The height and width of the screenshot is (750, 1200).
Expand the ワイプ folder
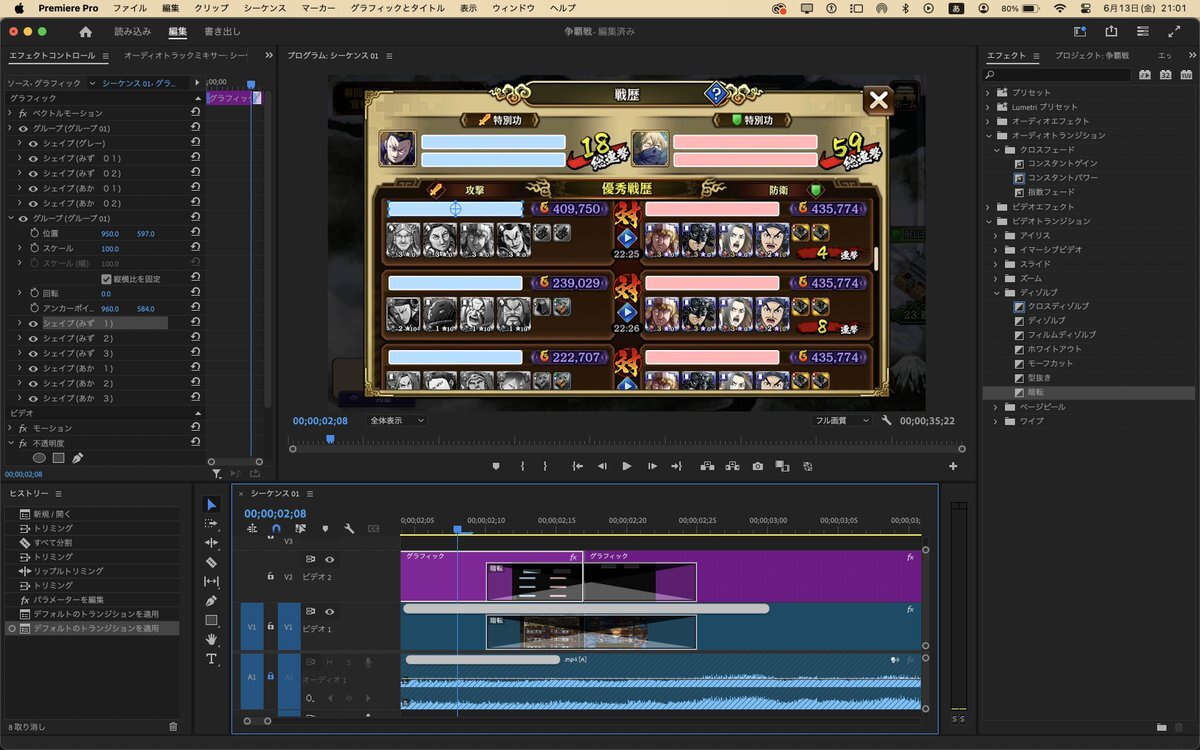[996, 421]
